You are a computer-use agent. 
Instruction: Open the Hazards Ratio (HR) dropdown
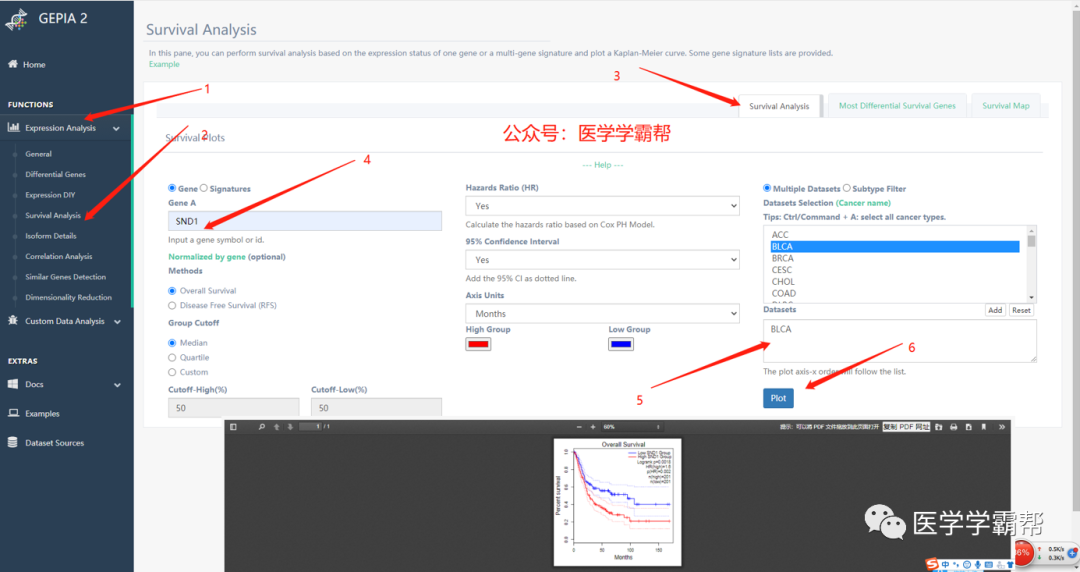(602, 205)
